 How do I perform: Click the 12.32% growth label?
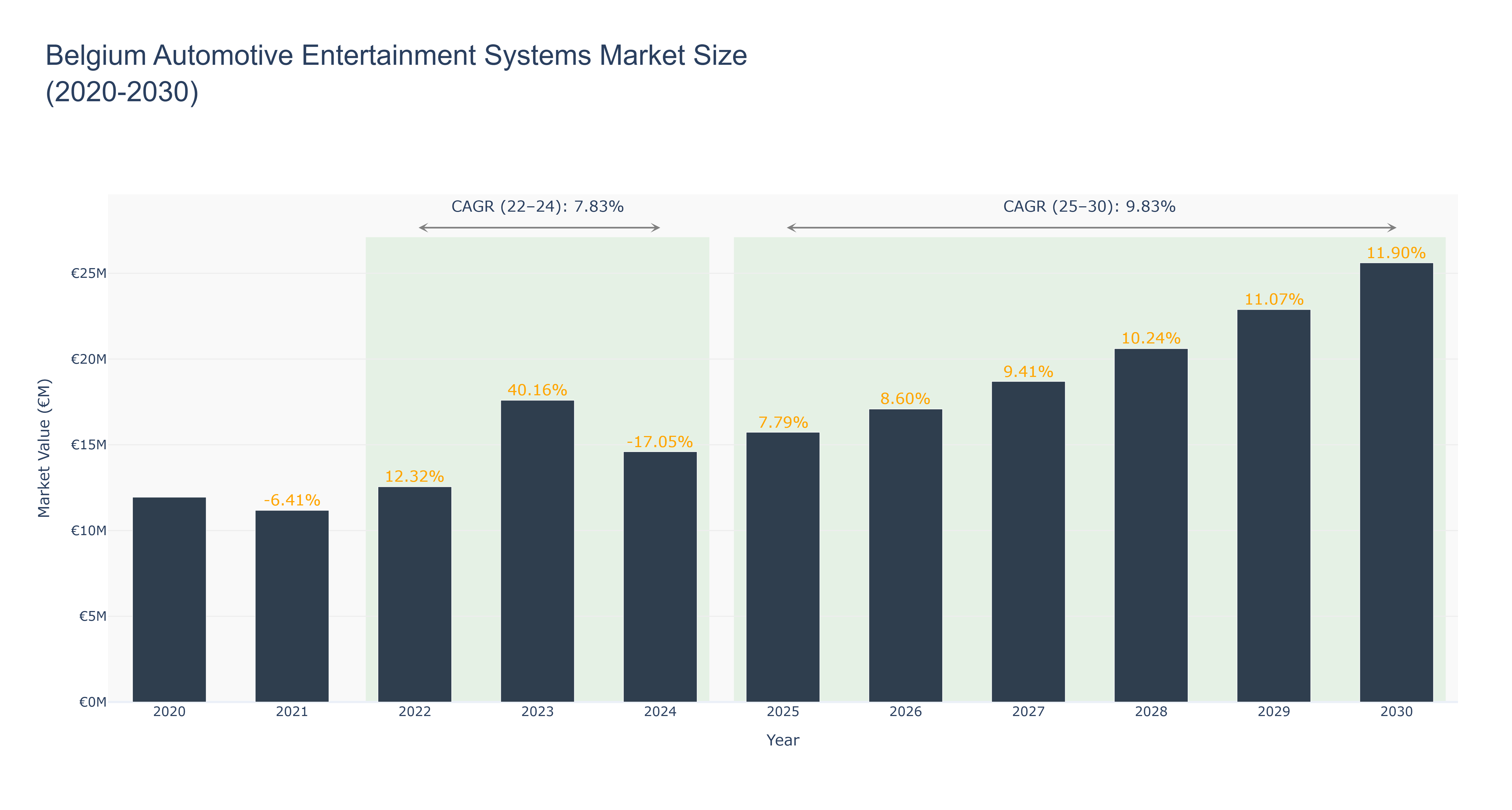point(414,476)
